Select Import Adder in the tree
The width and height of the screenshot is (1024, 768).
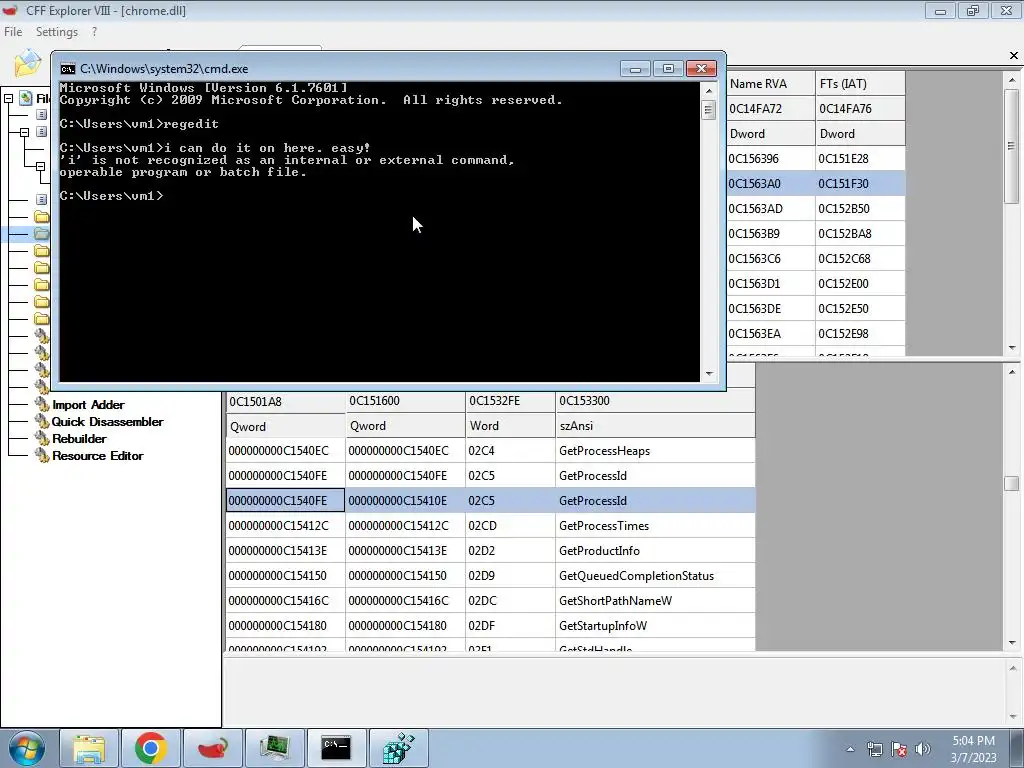(88, 405)
